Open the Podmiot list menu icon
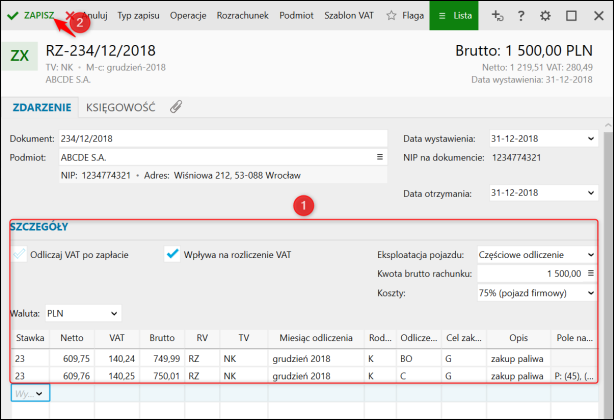 tap(379, 157)
